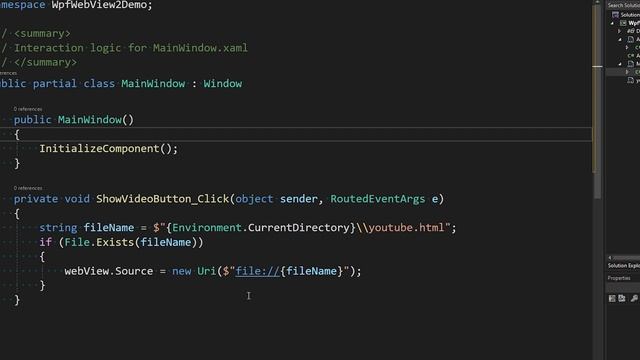This screenshot has height=360, width=640.
Task: Click 'sender' parameter name
Action: [298, 199]
